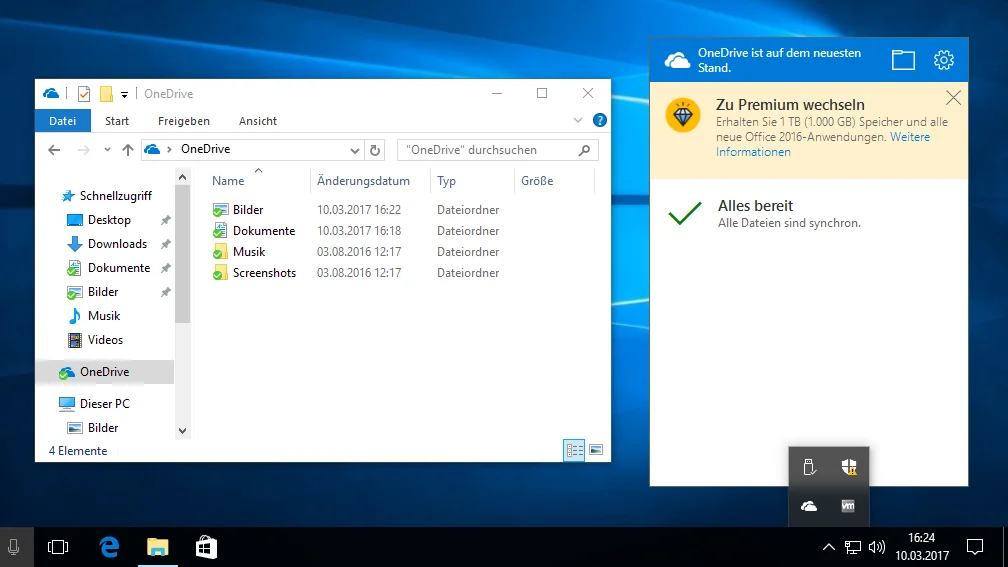Click the VMware tools tray icon

pyautogui.click(x=849, y=506)
